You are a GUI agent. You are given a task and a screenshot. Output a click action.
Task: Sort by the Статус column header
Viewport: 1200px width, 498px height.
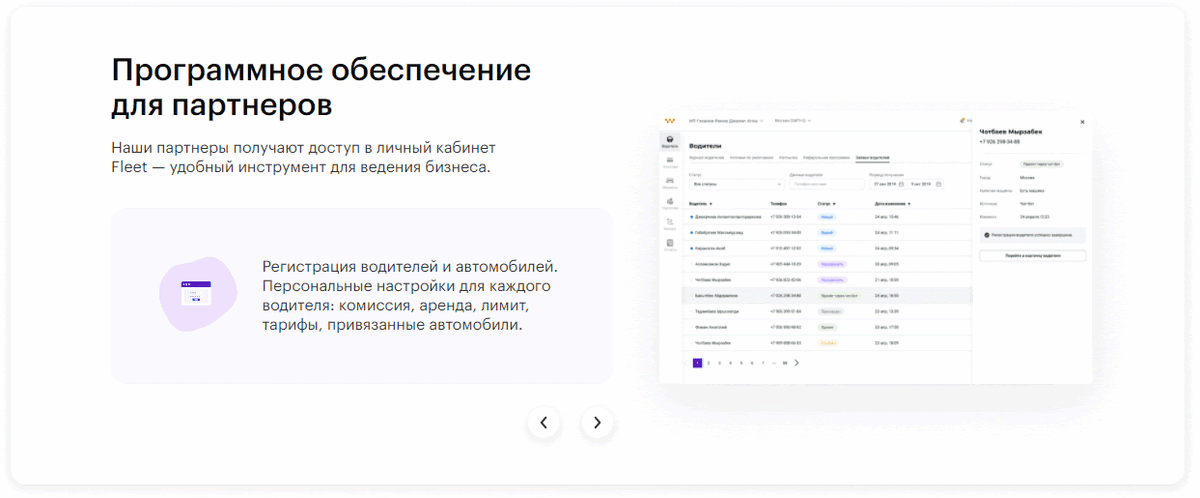point(827,203)
